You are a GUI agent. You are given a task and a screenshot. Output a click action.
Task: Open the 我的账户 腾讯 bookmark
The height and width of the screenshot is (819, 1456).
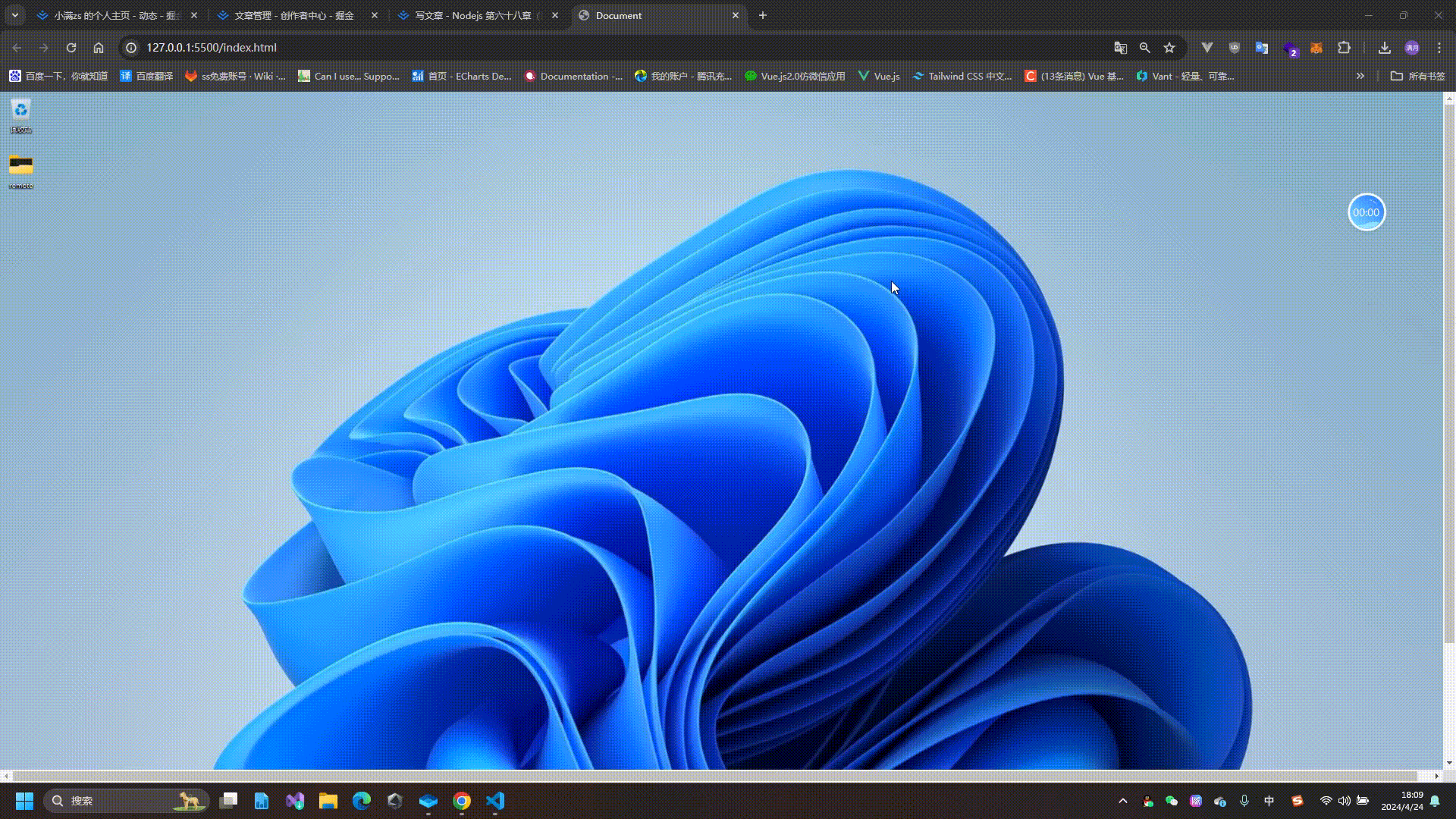point(683,76)
